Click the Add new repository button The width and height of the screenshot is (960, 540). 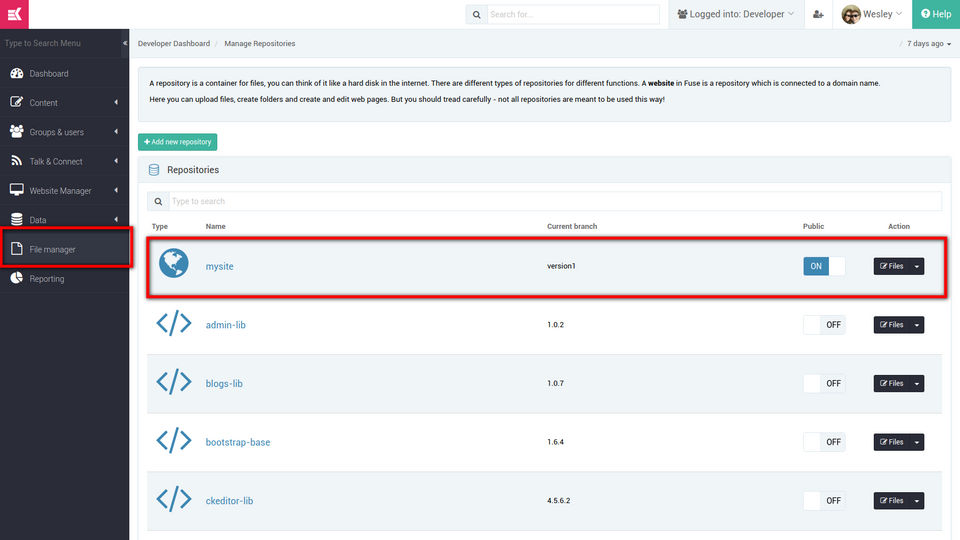[x=178, y=142]
